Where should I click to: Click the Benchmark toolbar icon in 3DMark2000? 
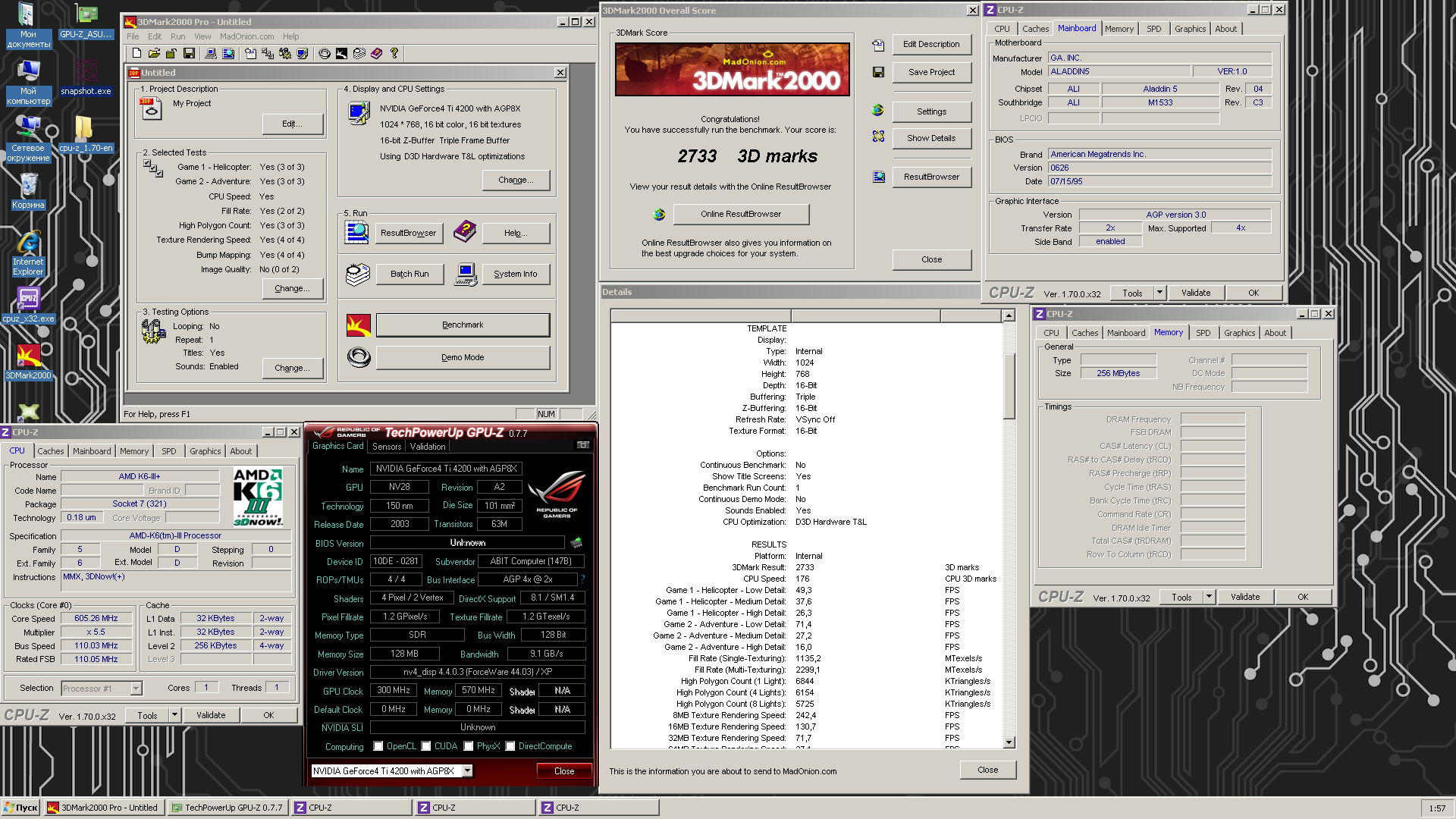point(342,54)
